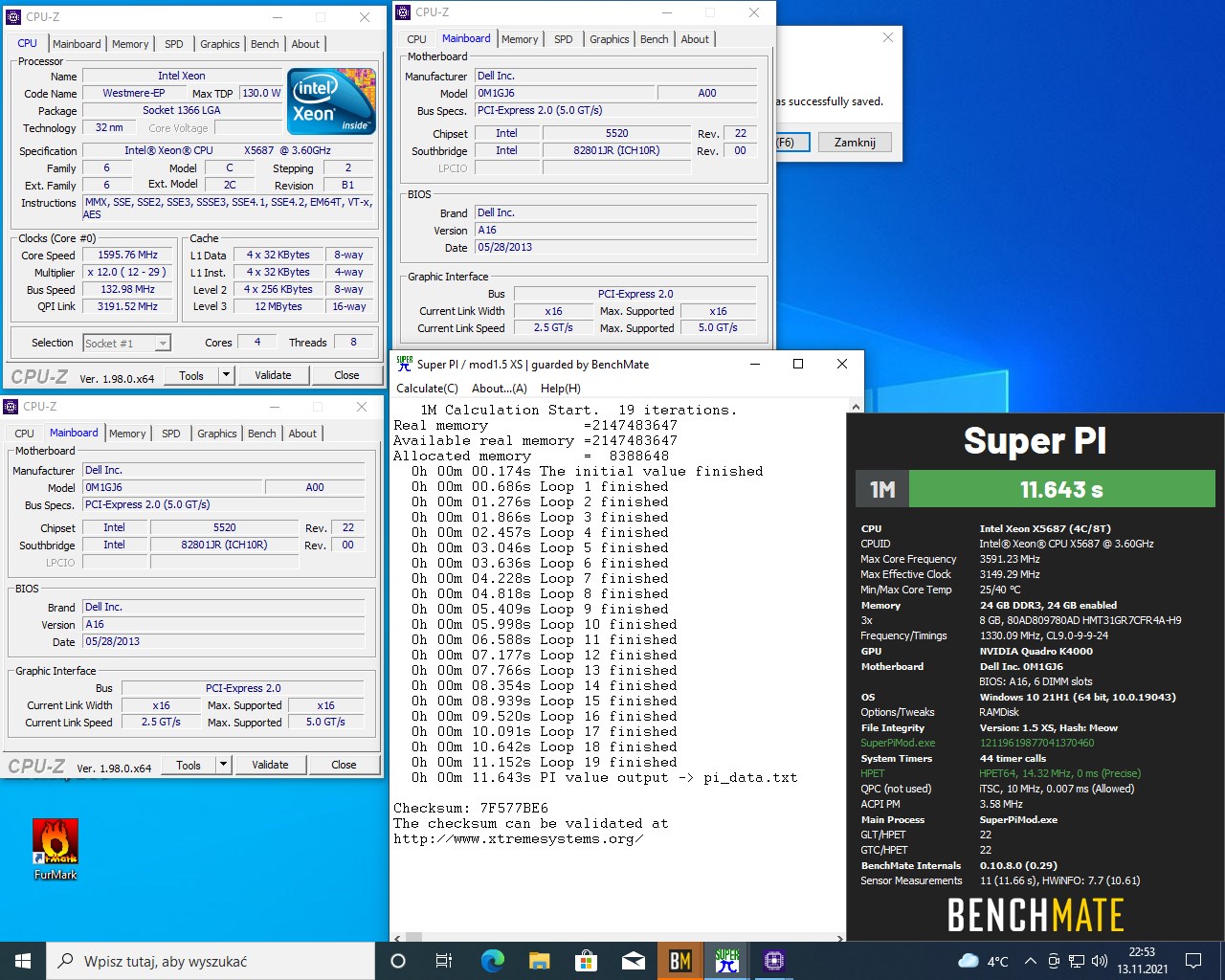Click Close in bottom-left CPU-Z
1225x980 pixels.
(x=344, y=765)
